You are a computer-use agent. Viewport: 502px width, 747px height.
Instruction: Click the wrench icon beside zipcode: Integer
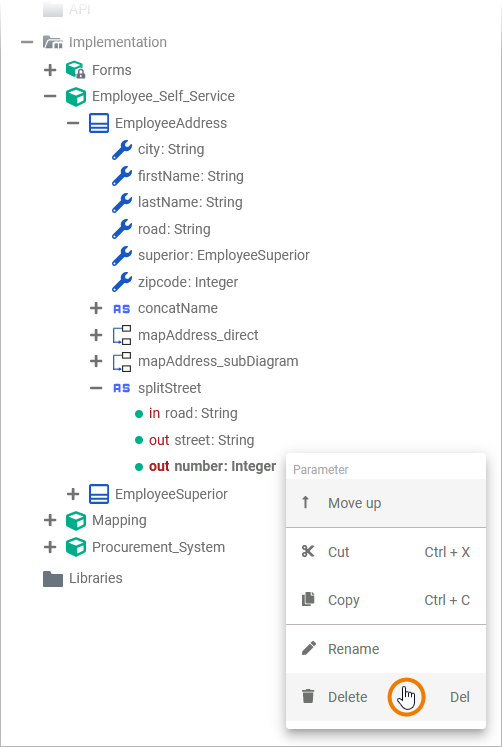coord(121,282)
